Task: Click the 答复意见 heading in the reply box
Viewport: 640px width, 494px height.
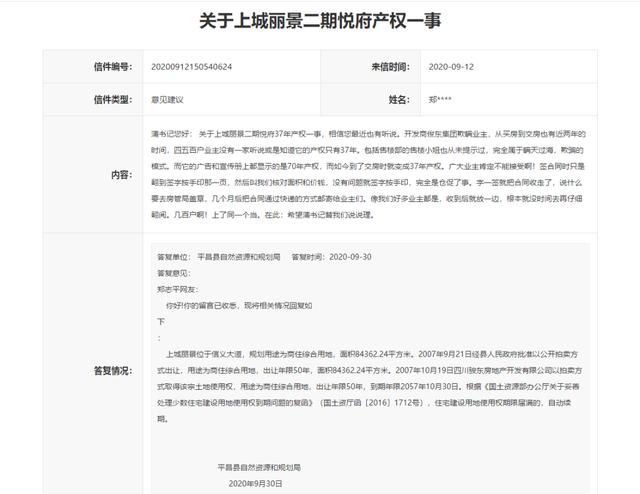Action: (172, 271)
